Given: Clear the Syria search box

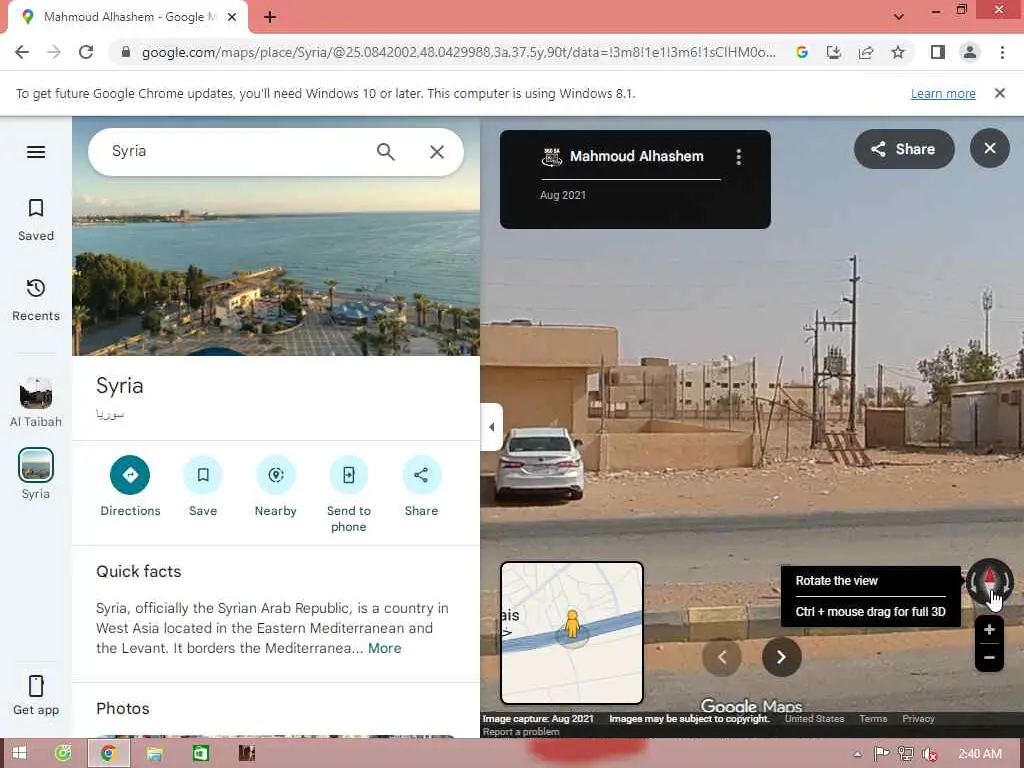Looking at the screenshot, I should 437,152.
